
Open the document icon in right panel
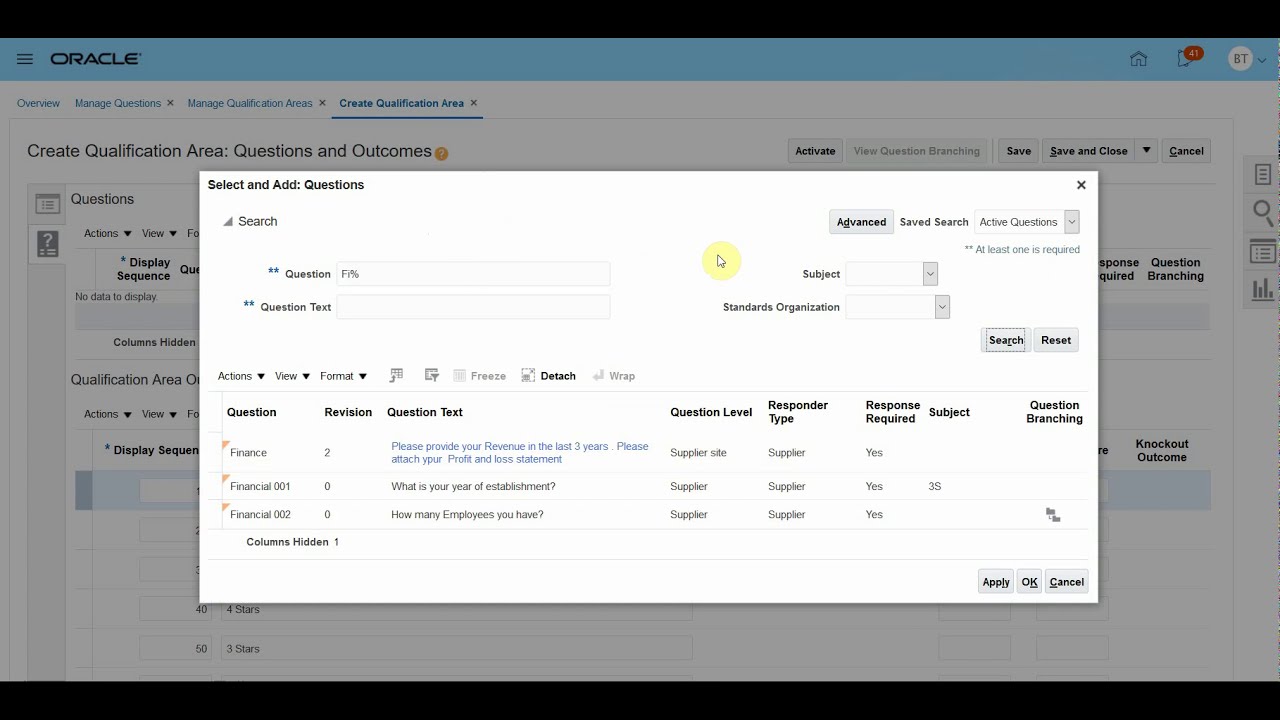pyautogui.click(x=1263, y=175)
